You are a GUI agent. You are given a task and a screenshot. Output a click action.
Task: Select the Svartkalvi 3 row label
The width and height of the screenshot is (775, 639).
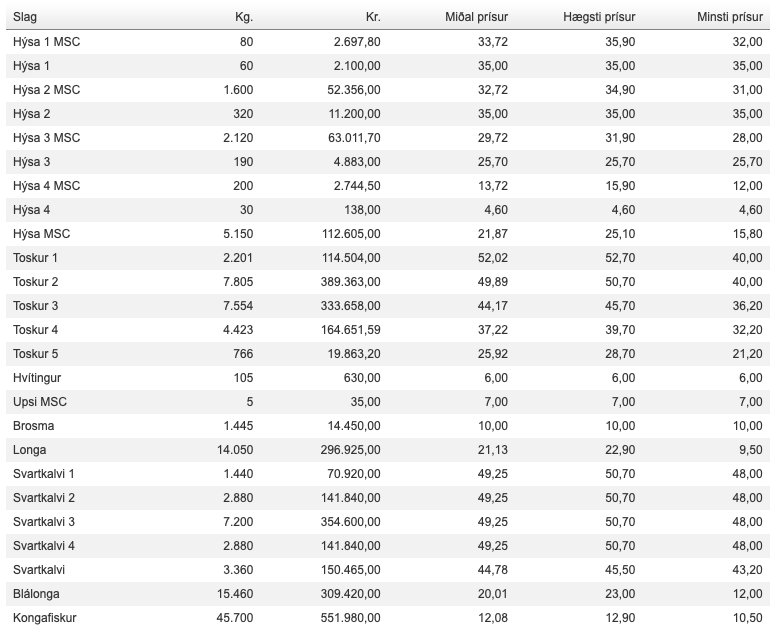coord(44,521)
